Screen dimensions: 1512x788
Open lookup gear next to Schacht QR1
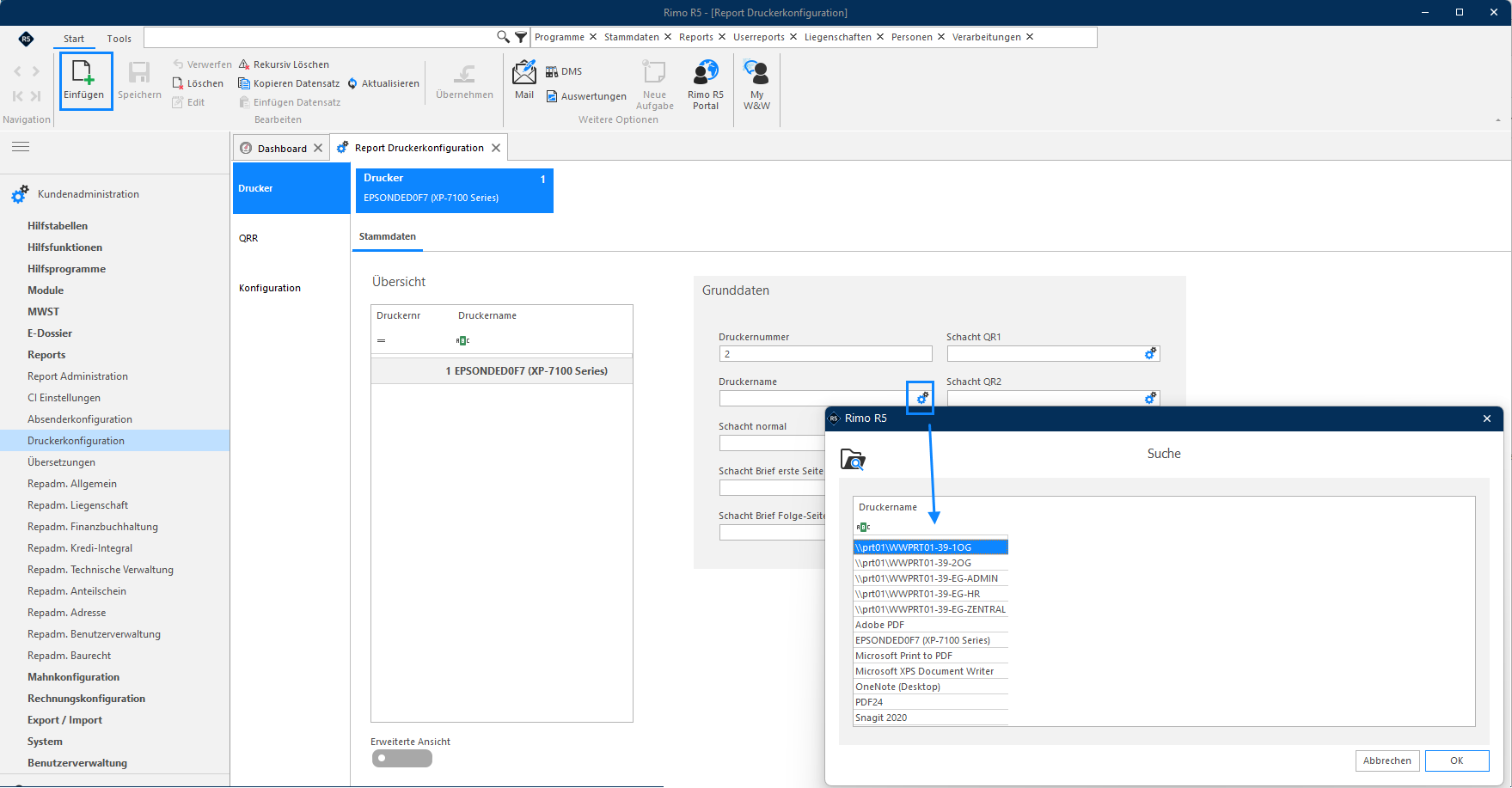[x=1150, y=354]
